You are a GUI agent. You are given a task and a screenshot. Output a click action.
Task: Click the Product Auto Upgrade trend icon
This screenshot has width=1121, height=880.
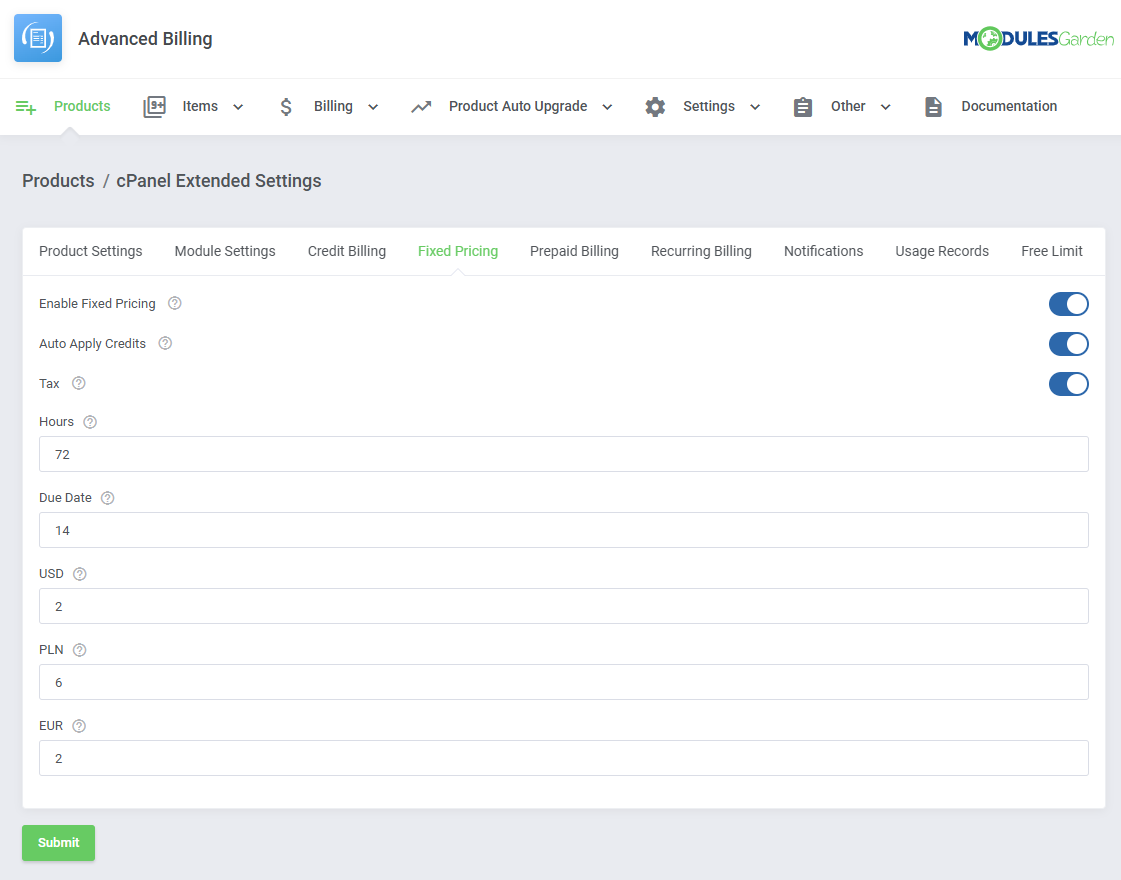[x=421, y=107]
